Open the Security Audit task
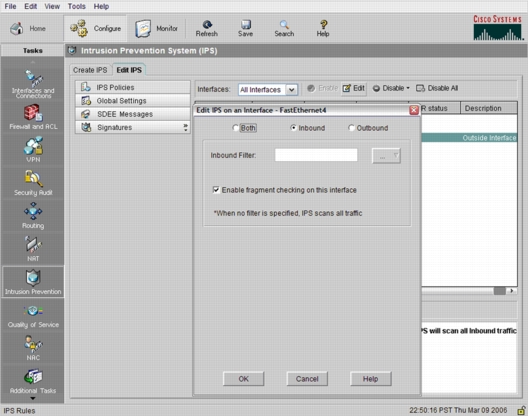 pyautogui.click(x=33, y=182)
